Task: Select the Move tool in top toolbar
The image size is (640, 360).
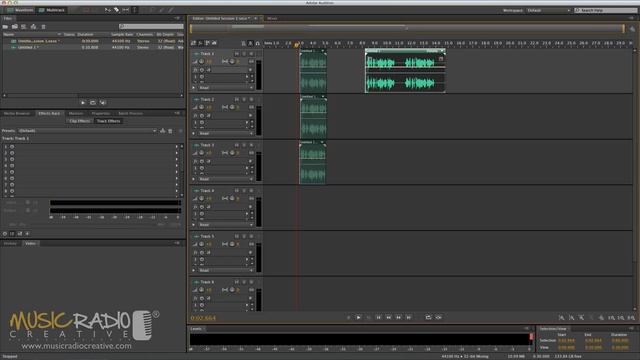Action: [108, 10]
